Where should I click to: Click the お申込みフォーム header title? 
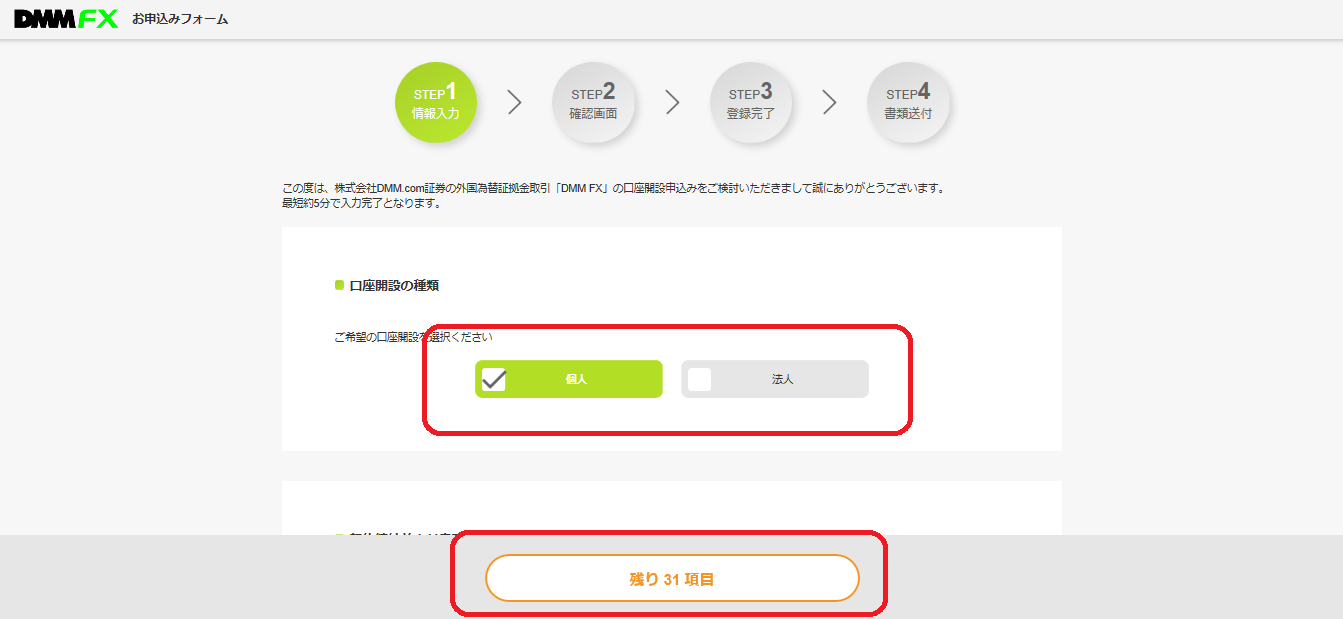[180, 19]
